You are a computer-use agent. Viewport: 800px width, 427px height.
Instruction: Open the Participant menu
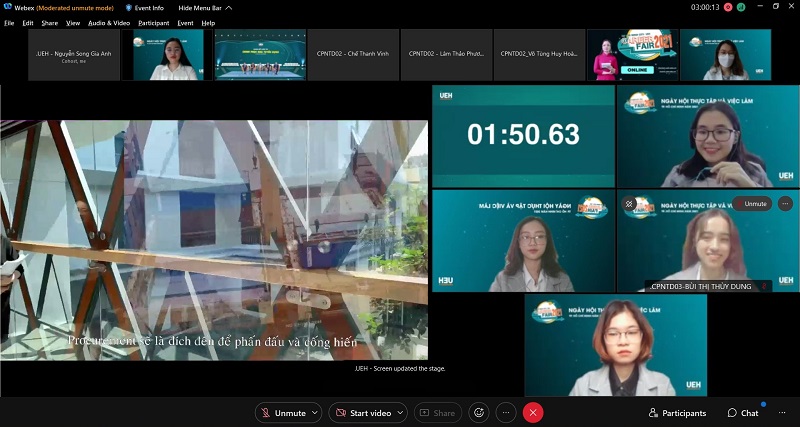tap(154, 23)
